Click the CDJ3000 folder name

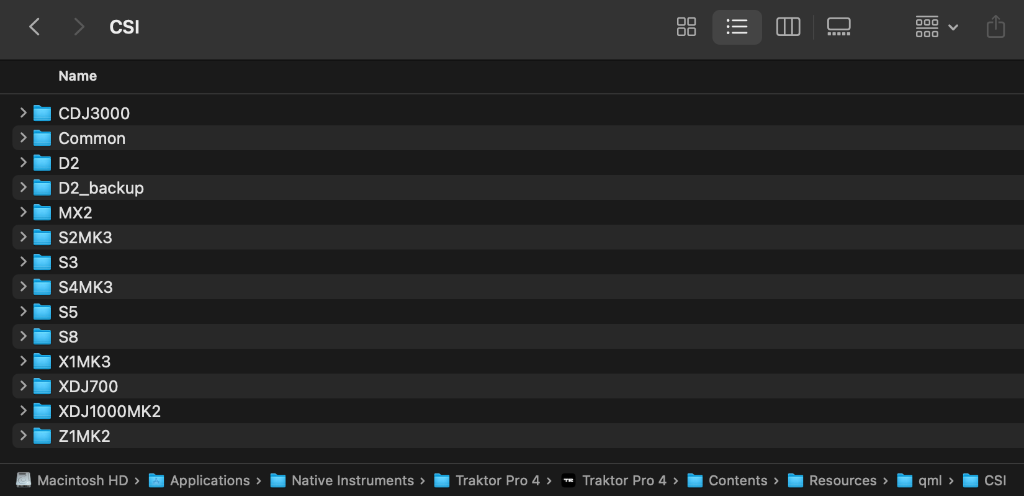click(94, 114)
